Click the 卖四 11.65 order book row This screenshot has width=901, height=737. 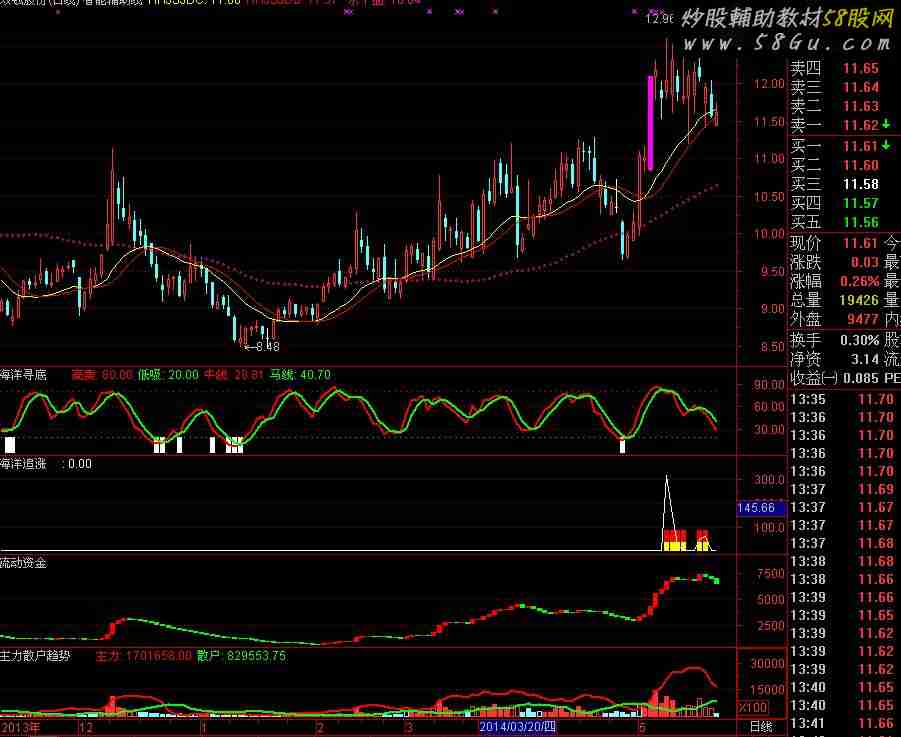point(834,69)
